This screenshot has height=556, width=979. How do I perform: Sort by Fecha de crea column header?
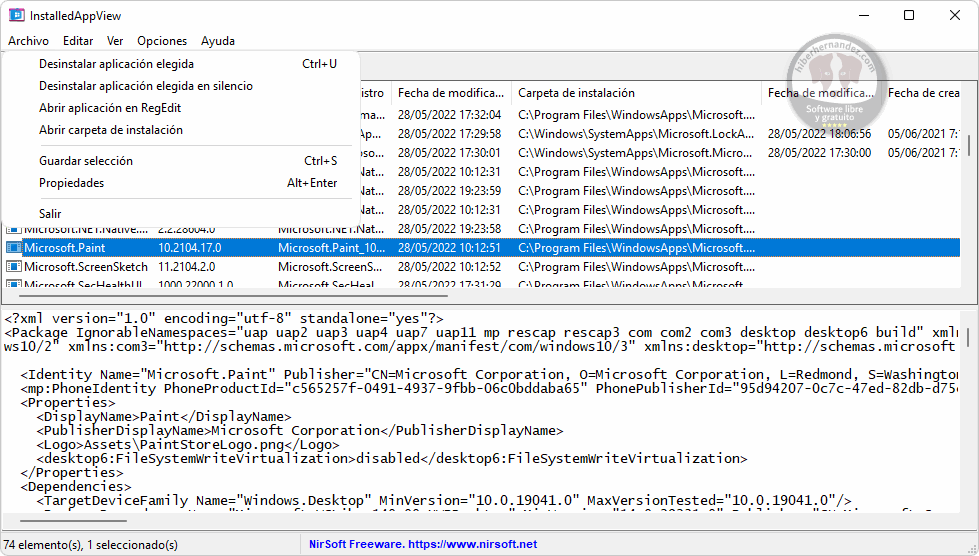(923, 93)
